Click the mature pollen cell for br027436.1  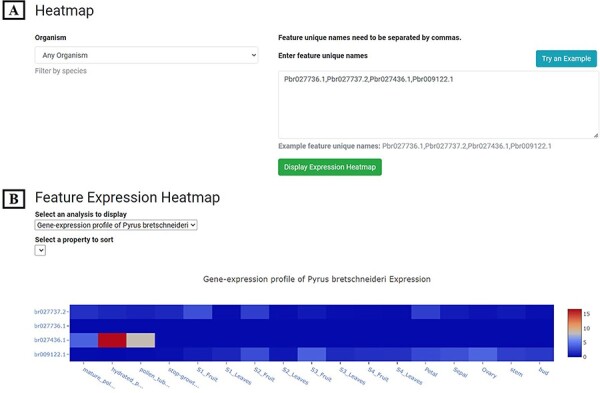(84, 340)
